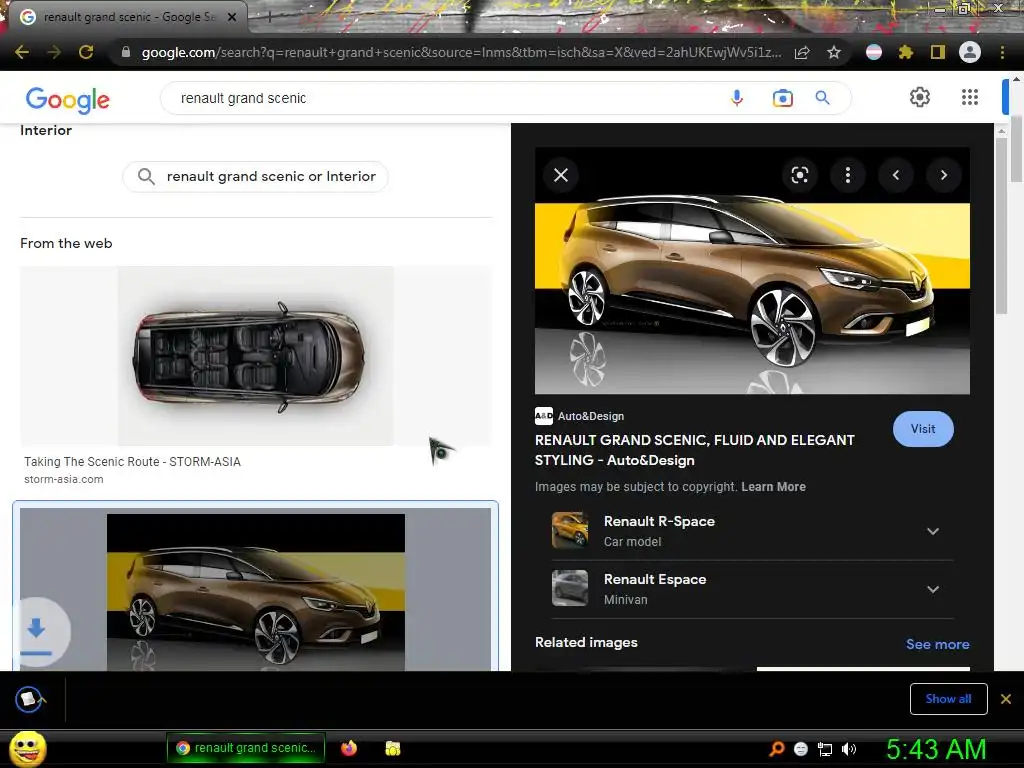Close the renault grand scenic tab
Screen dimensions: 1024x768
coord(232,17)
